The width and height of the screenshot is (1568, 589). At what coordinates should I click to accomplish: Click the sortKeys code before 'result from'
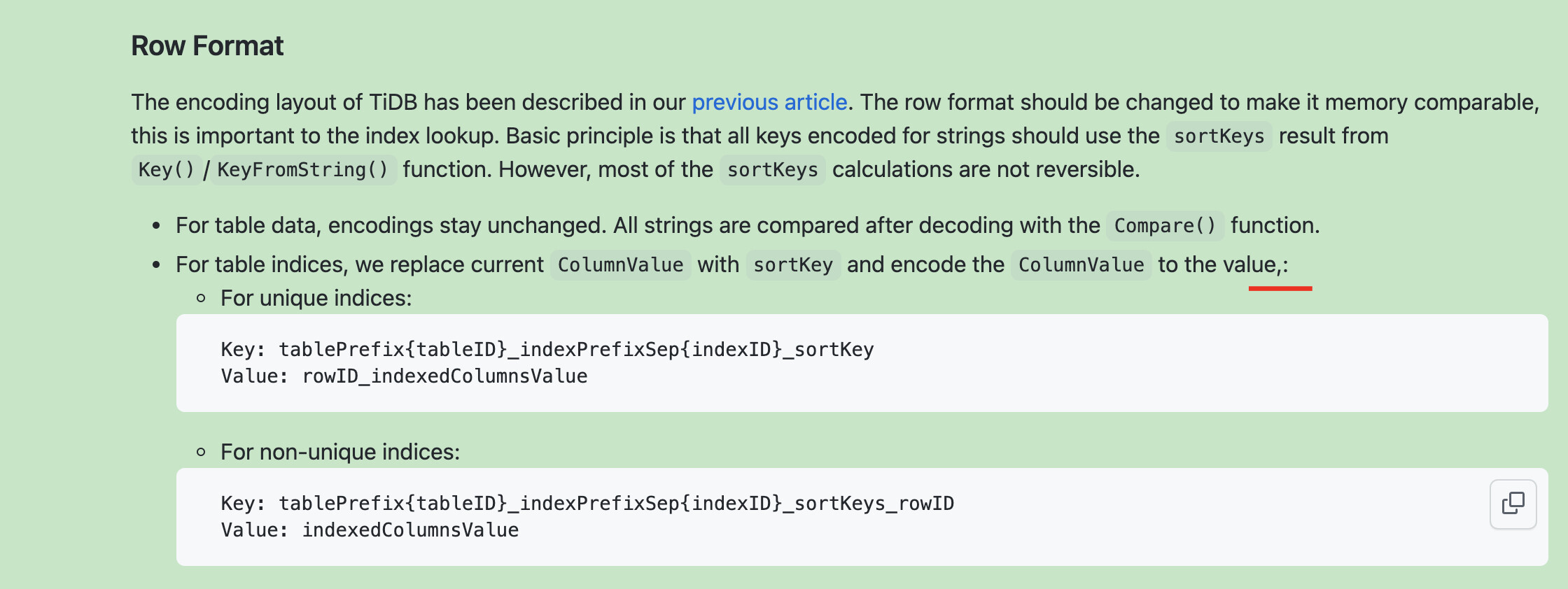pos(1218,136)
